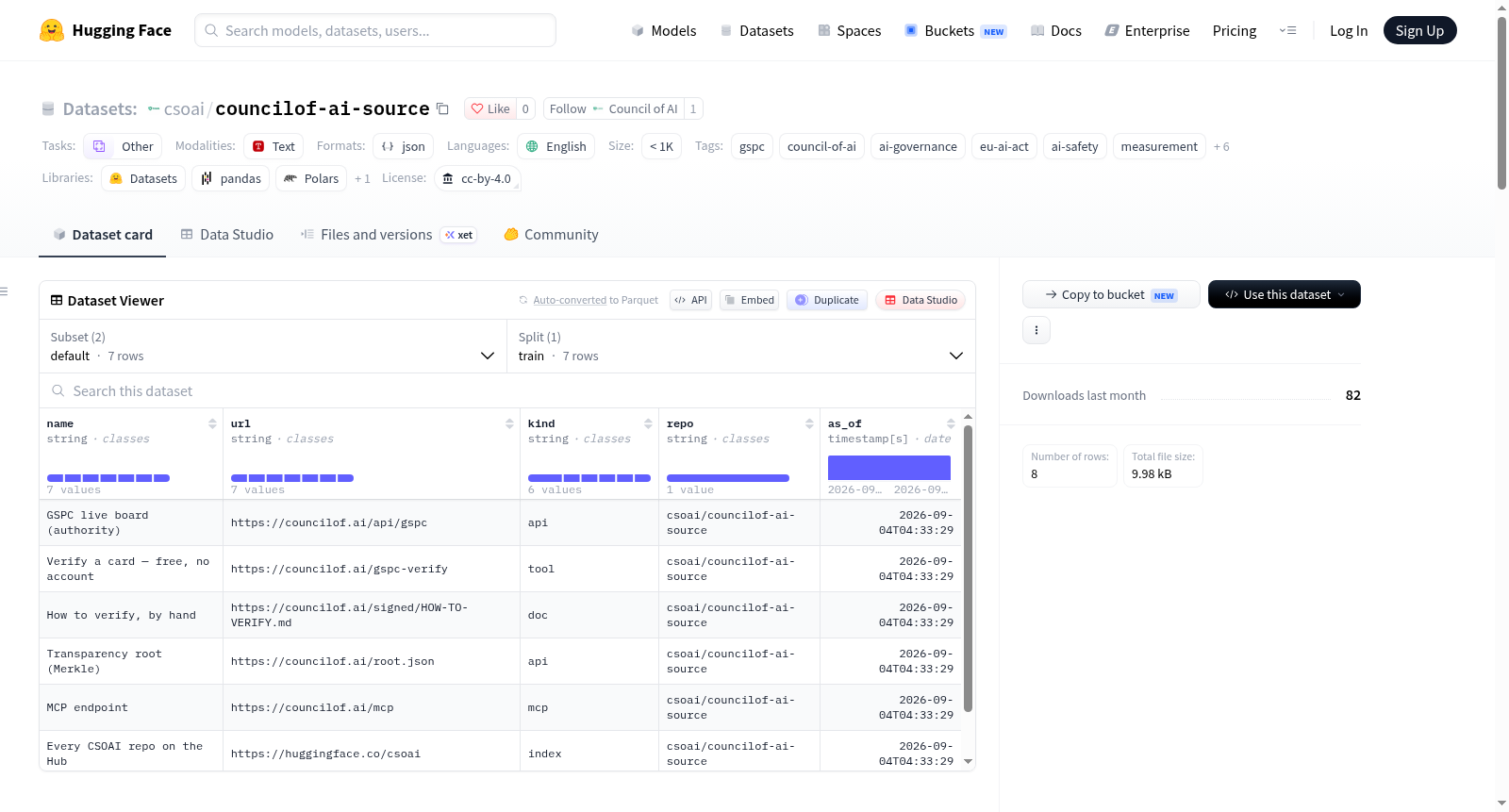Click the Datasets heading icon
Image resolution: width=1509 pixels, height=812 pixels.
pyautogui.click(x=48, y=108)
